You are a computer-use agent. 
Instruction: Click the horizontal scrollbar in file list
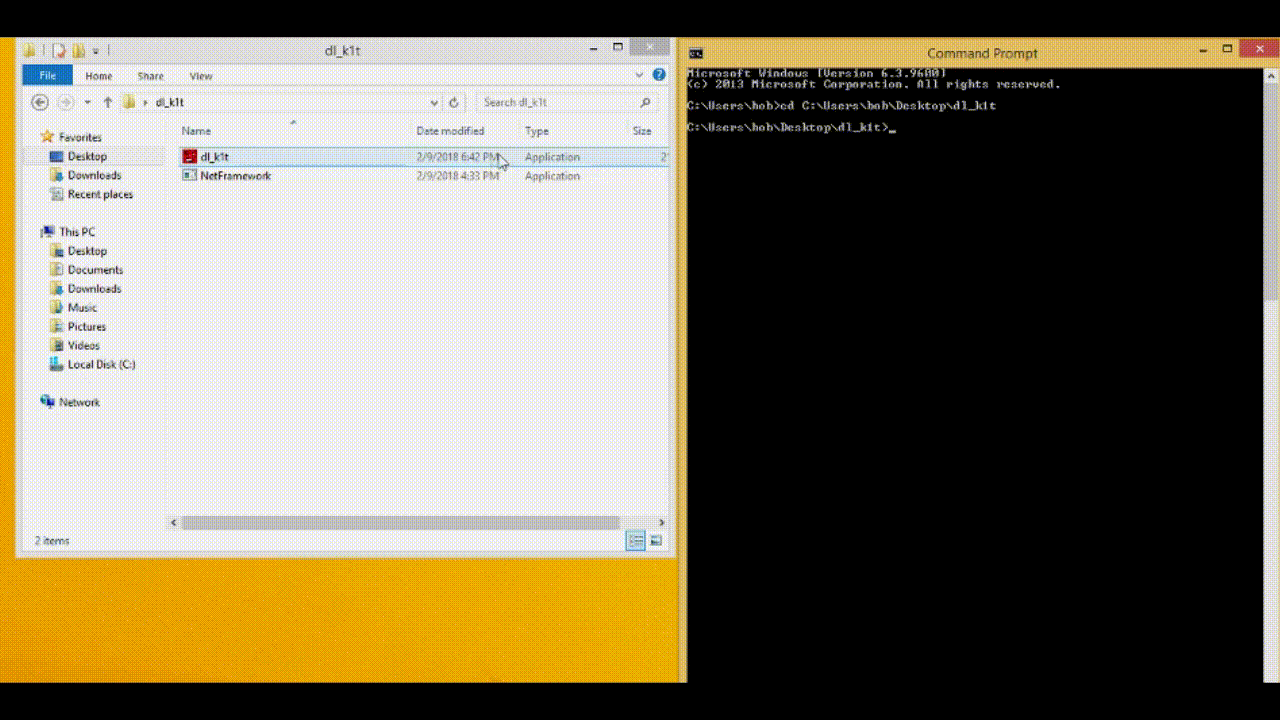coord(400,522)
